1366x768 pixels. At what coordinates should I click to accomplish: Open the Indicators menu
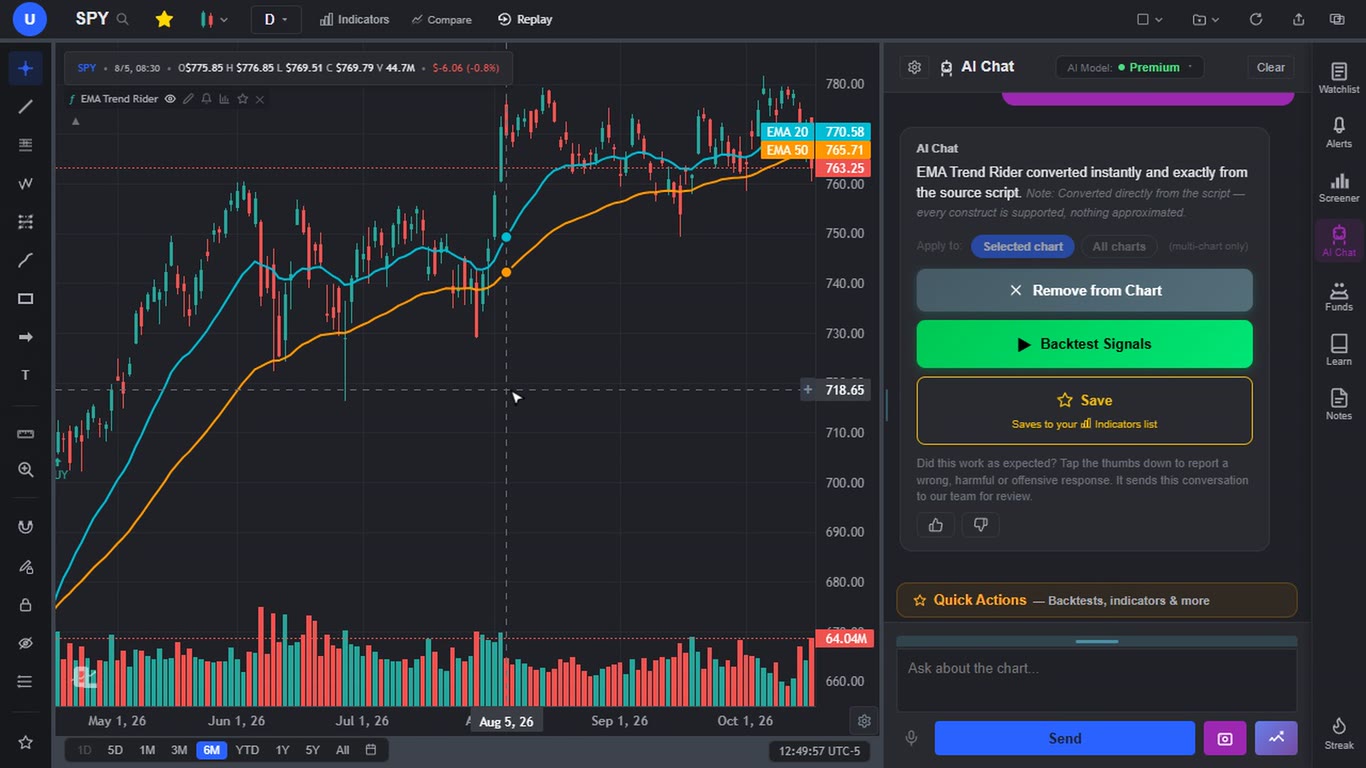coord(354,19)
